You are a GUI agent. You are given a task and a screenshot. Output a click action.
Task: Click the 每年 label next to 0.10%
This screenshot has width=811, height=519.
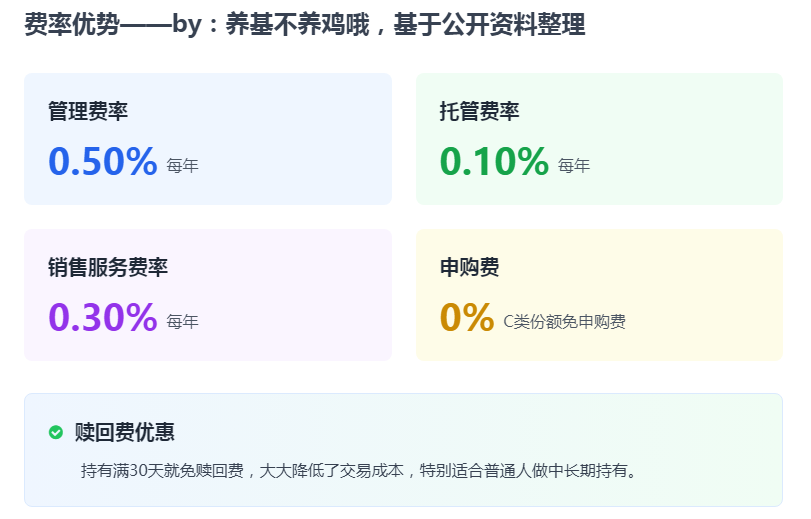tap(574, 166)
